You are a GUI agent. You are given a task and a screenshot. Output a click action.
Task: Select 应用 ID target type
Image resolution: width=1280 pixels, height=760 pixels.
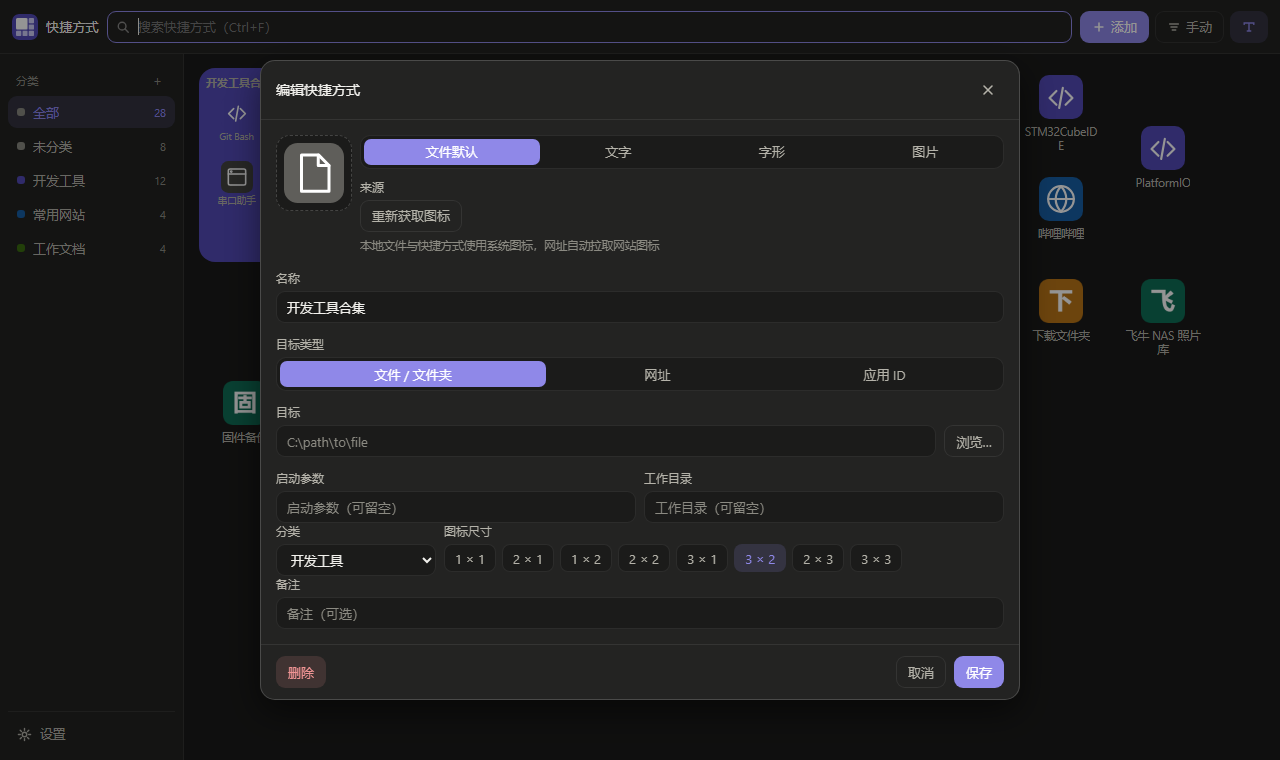click(884, 374)
